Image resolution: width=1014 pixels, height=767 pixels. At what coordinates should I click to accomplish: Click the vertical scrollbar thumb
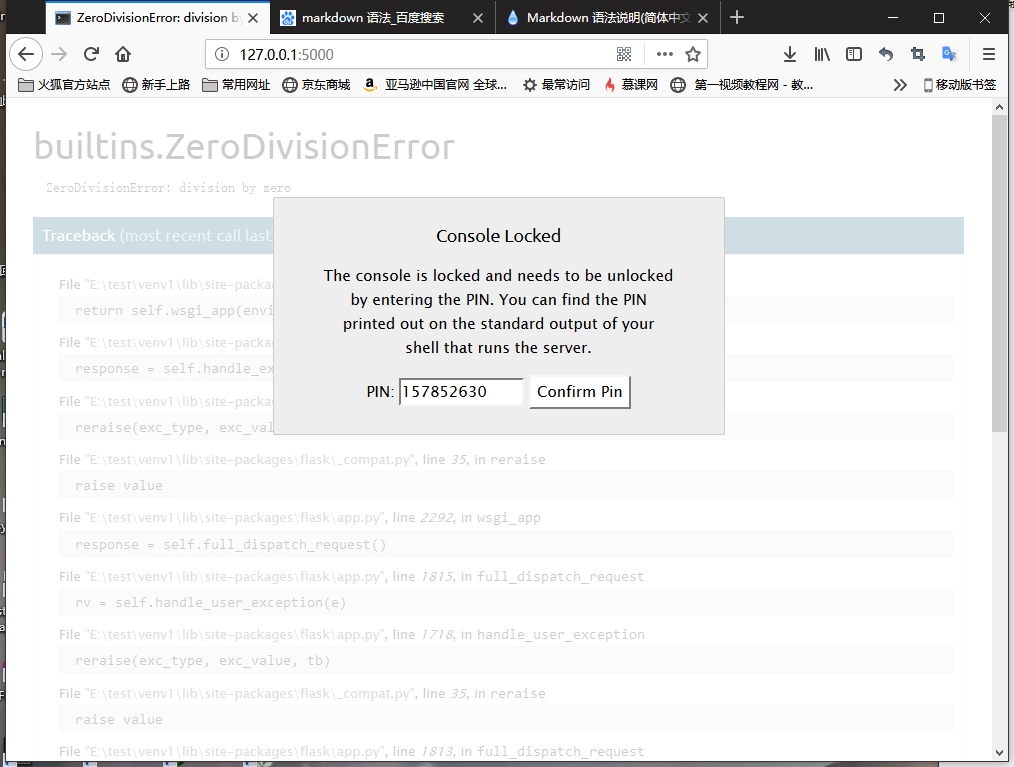point(999,274)
